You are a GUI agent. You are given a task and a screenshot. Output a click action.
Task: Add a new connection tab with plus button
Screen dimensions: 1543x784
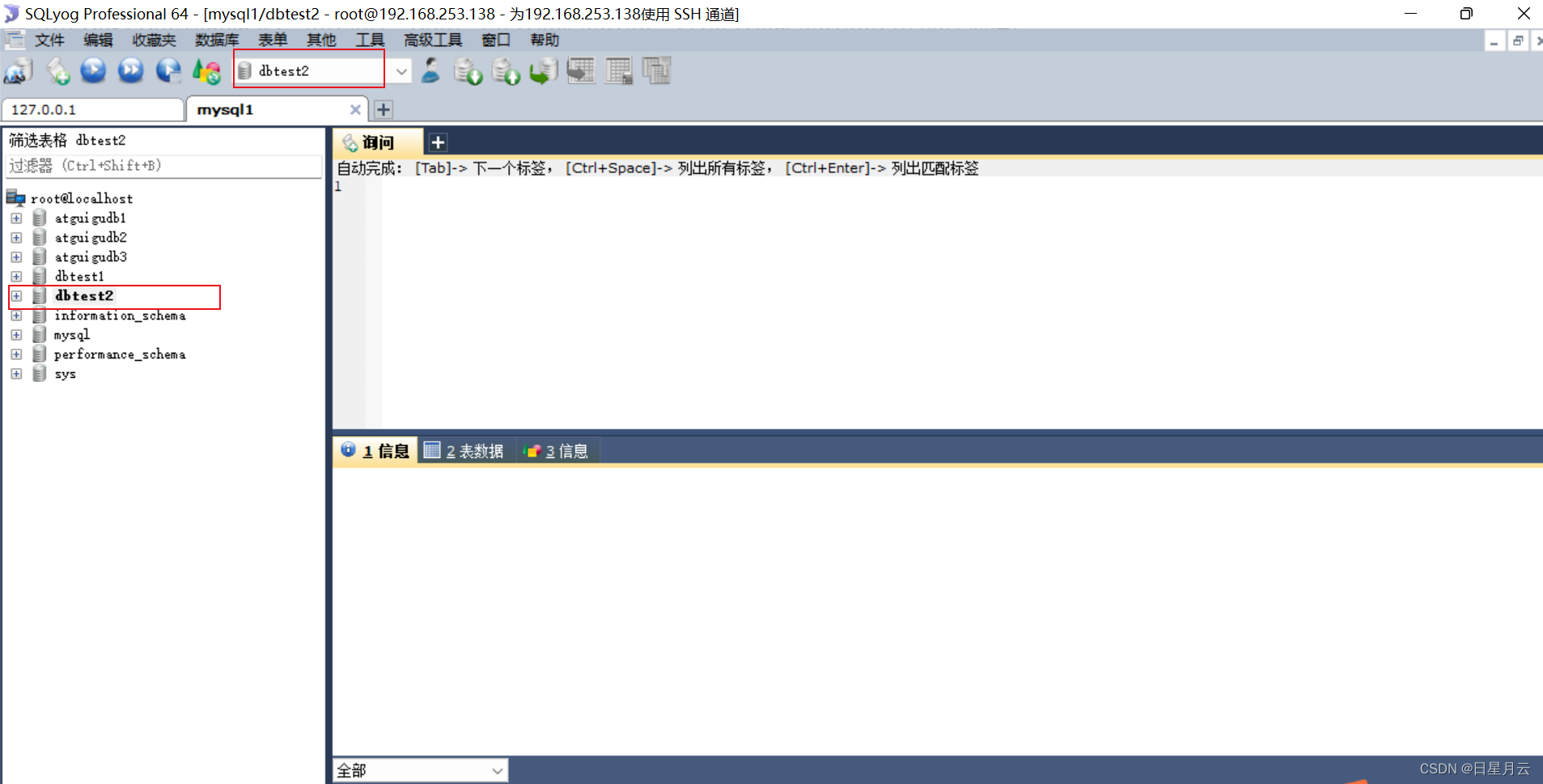[x=384, y=109]
